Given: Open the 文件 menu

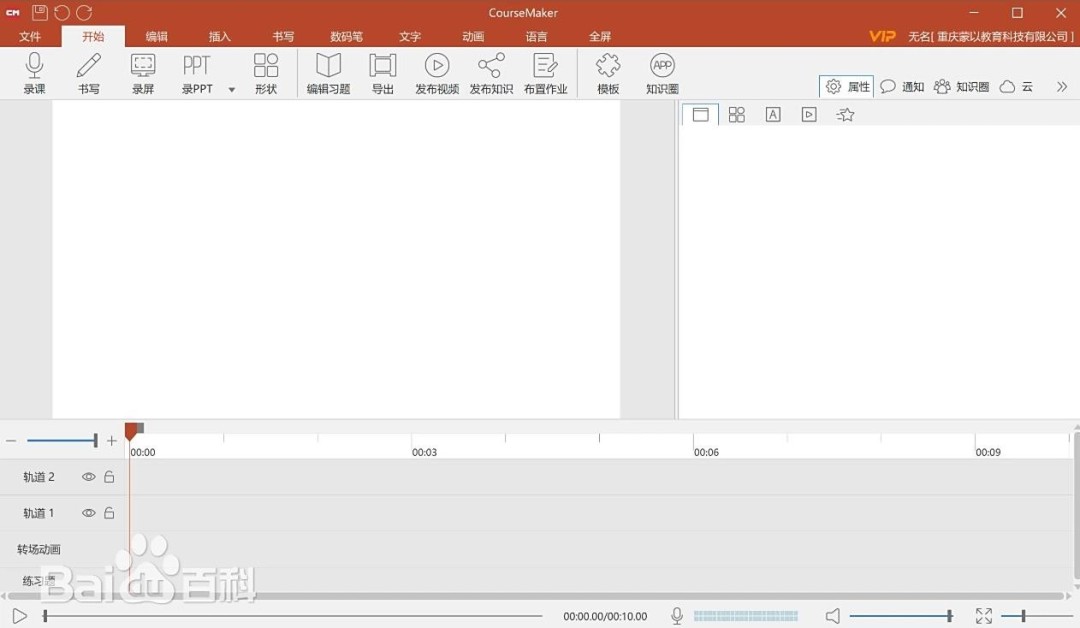Looking at the screenshot, I should click(30, 36).
